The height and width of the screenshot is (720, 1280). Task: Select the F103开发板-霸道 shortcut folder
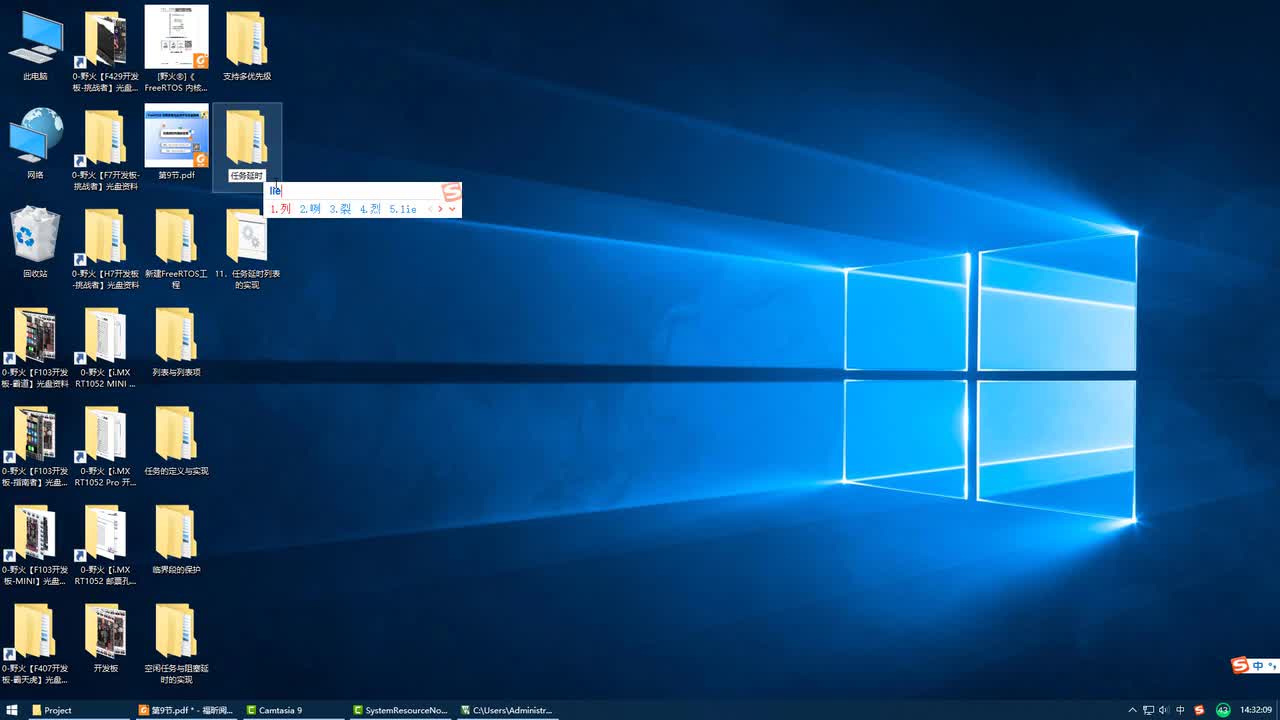click(35, 347)
